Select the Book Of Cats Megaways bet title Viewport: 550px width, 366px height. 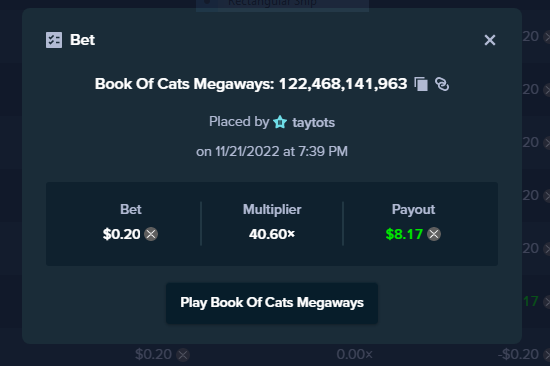[251, 84]
